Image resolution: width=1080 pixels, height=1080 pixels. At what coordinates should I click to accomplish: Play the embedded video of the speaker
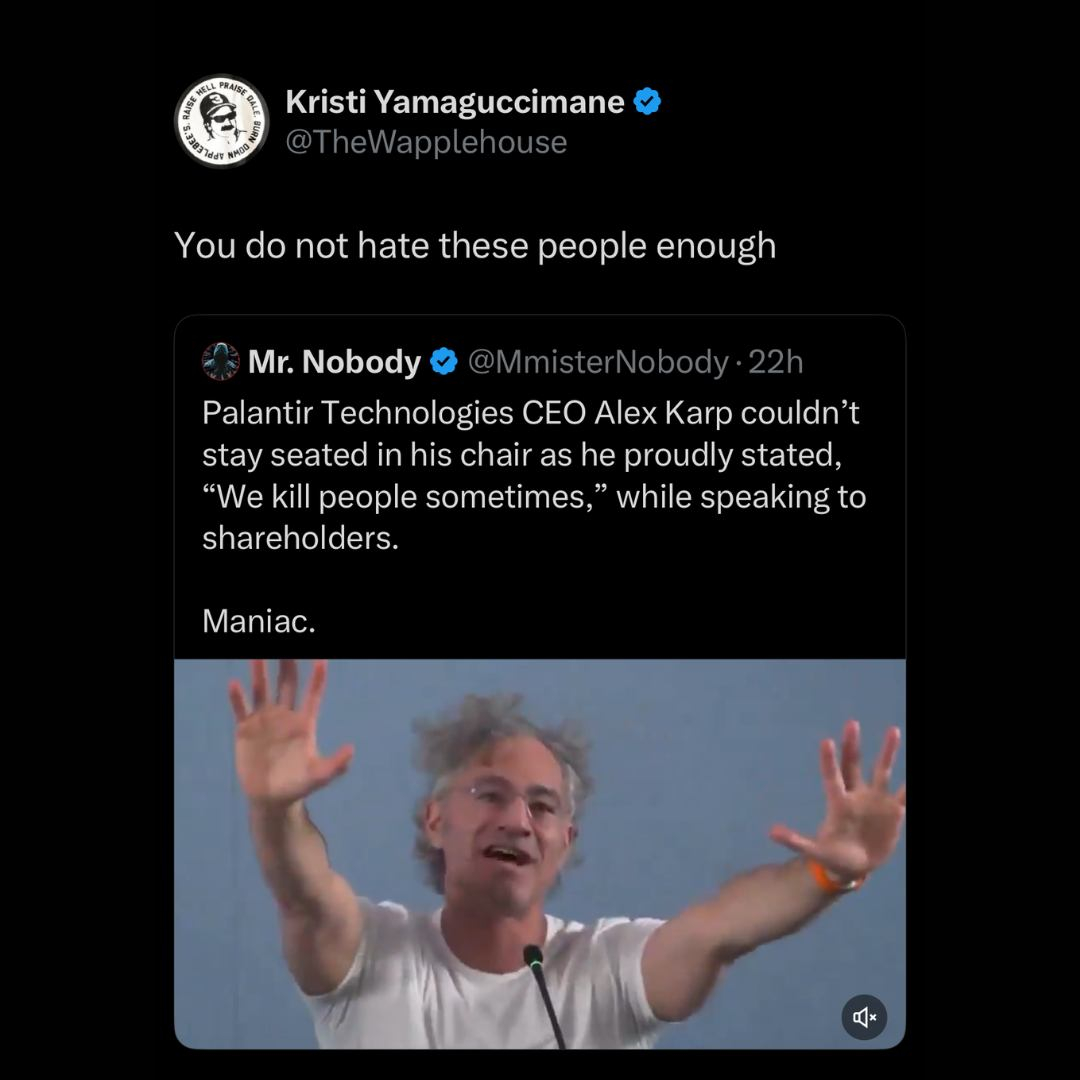pyautogui.click(x=540, y=853)
